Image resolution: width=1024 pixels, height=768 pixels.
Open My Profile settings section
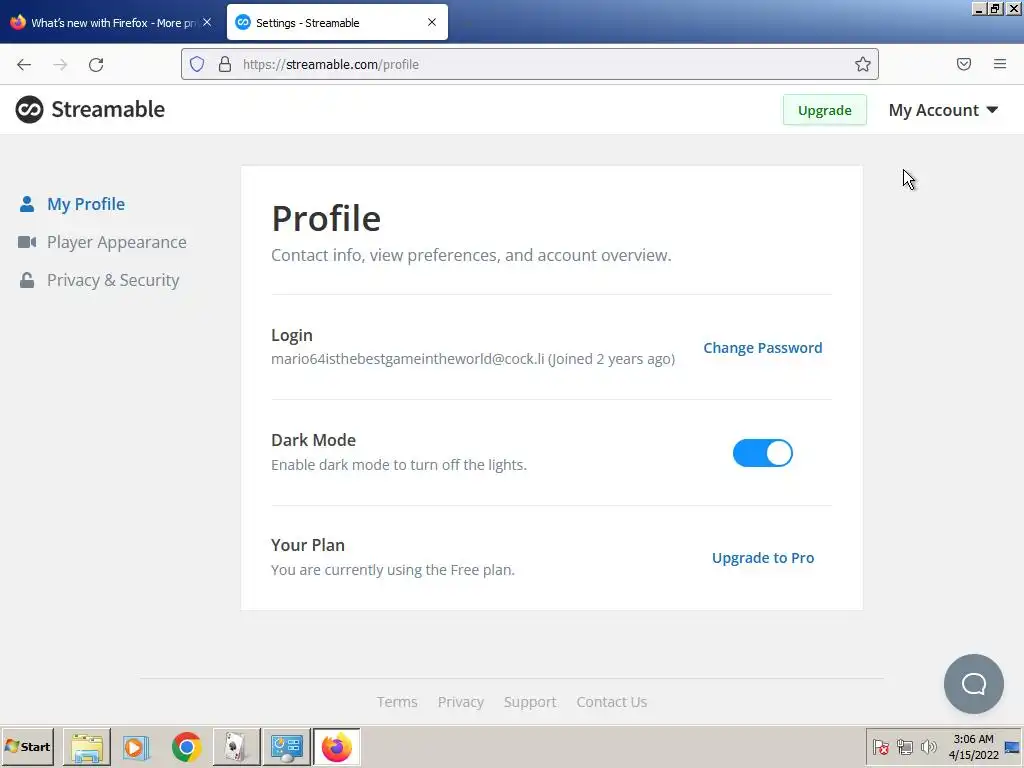pyautogui.click(x=86, y=204)
